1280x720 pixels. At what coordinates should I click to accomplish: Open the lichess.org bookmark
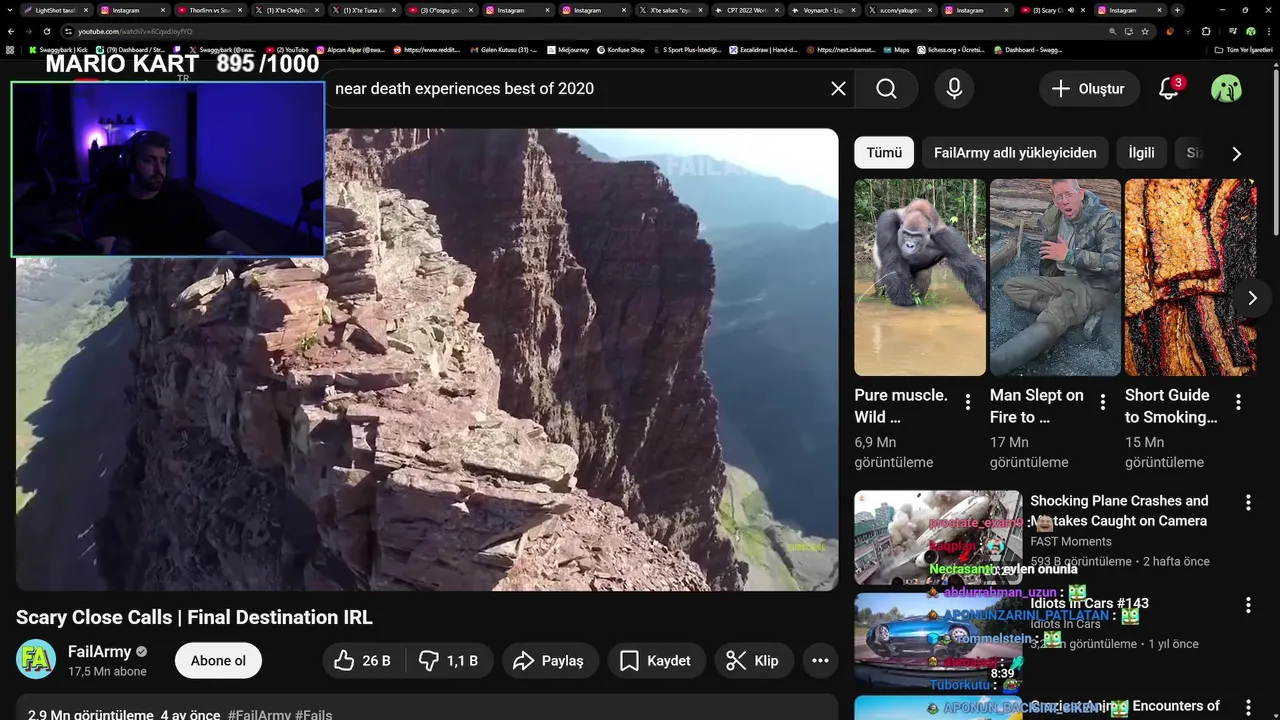[952, 50]
